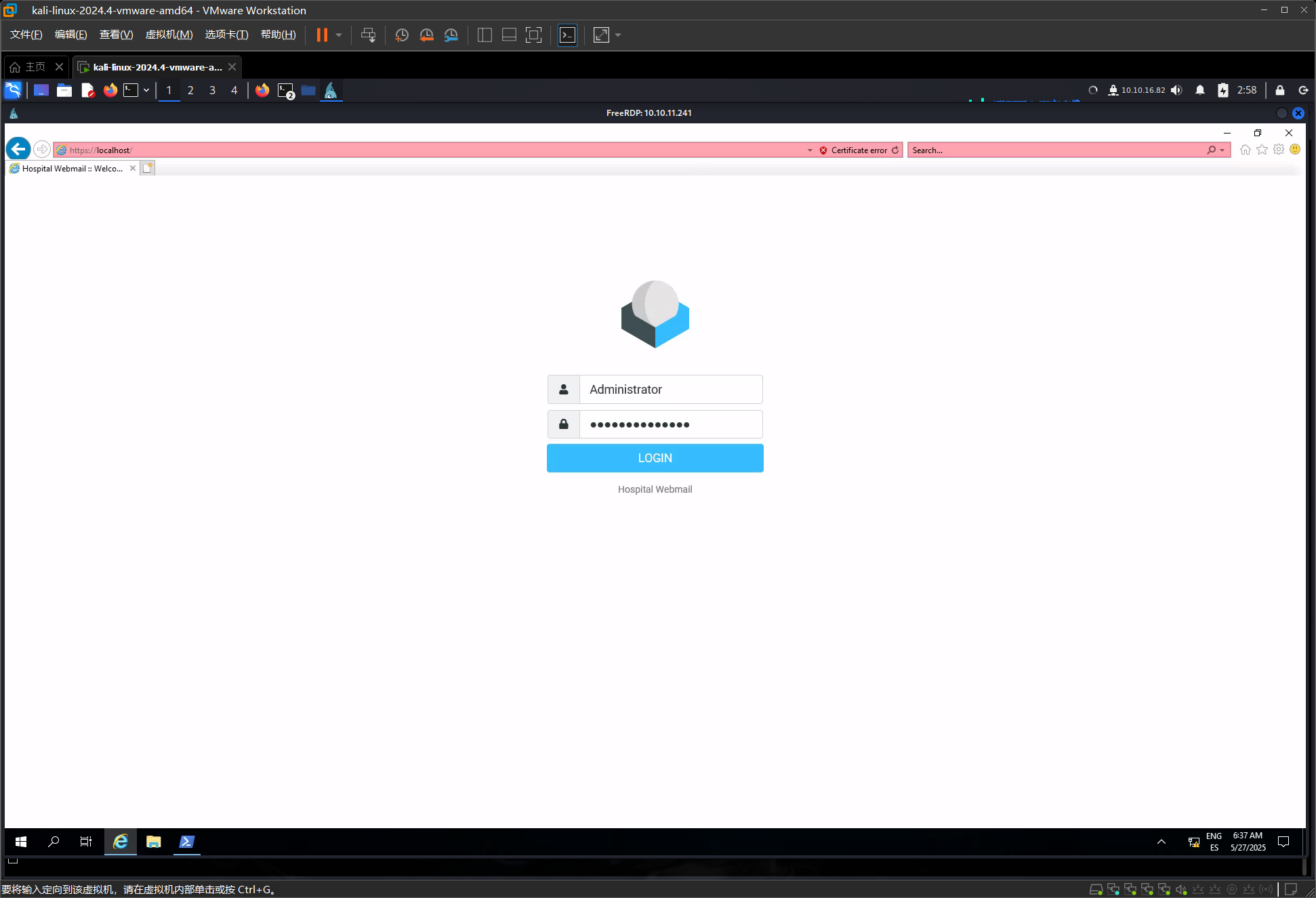
Task: Click the IE back arrow button
Action: (x=18, y=149)
